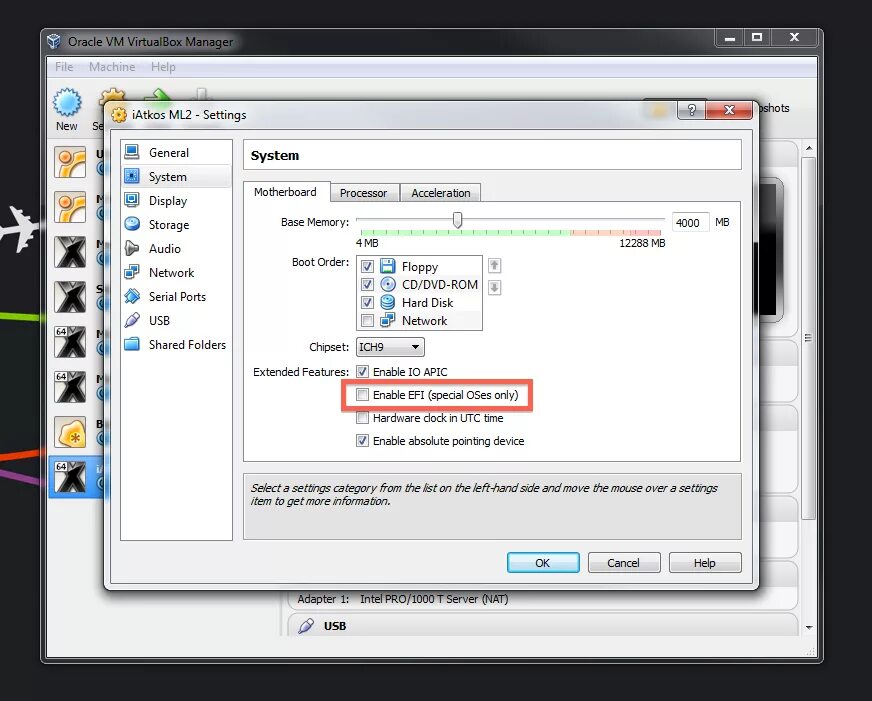The image size is (872, 701).
Task: Click the Cancel button
Action: click(623, 563)
